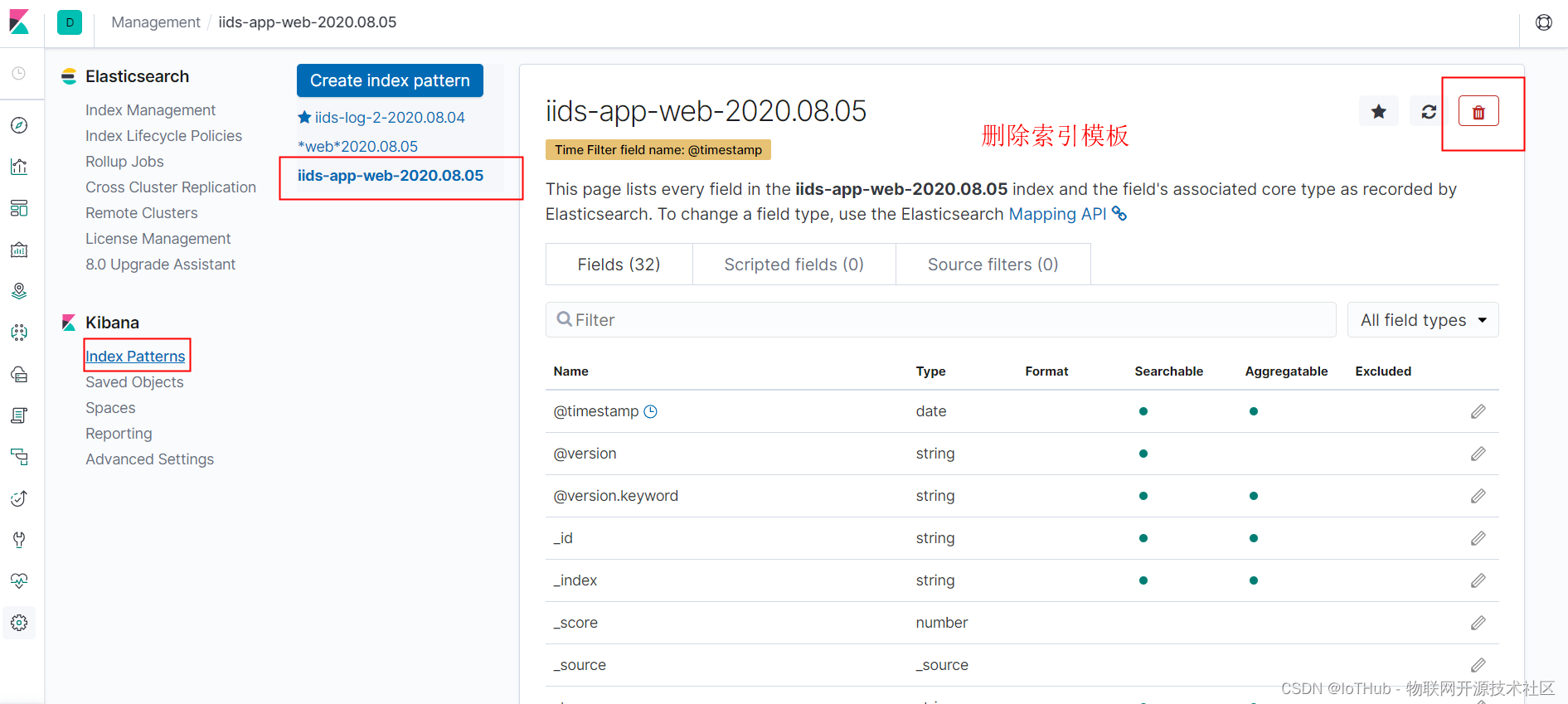The height and width of the screenshot is (704, 1568).
Task: Open Canvas icon in side nav
Action: tap(19, 250)
